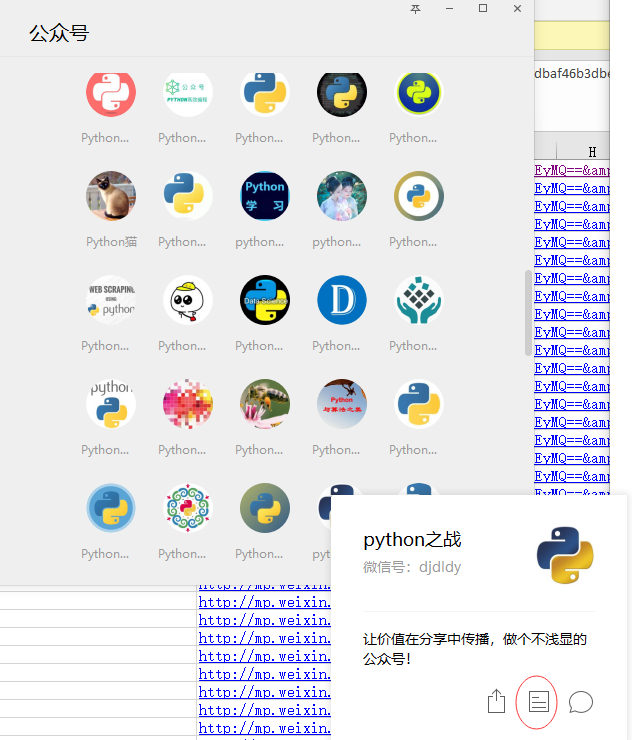Image resolution: width=632 pixels, height=740 pixels.
Task: Click the dbaf46b3dbe text in the spreadsheet formula bar
Action: (572, 74)
